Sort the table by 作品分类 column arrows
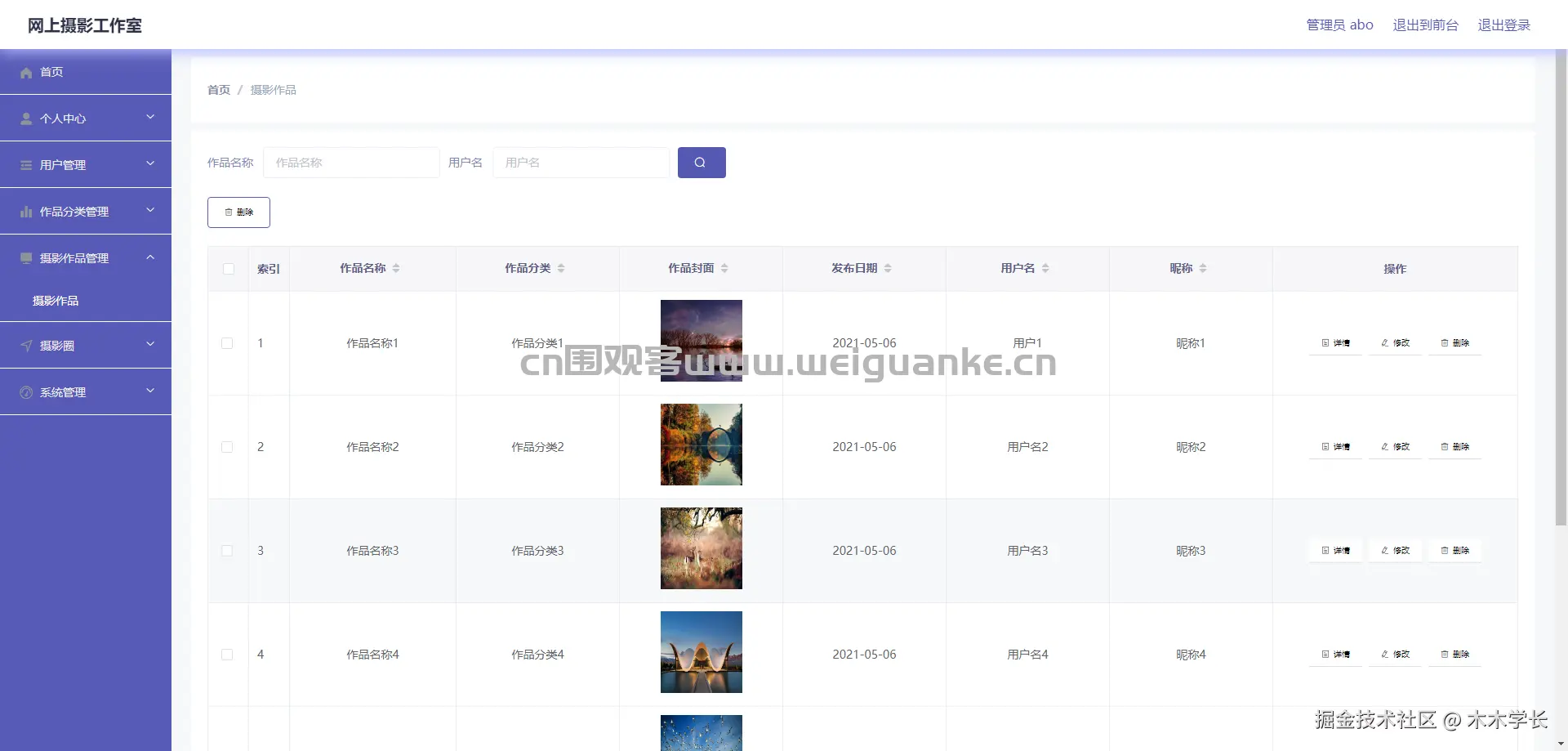This screenshot has width=1568, height=751. click(x=561, y=268)
